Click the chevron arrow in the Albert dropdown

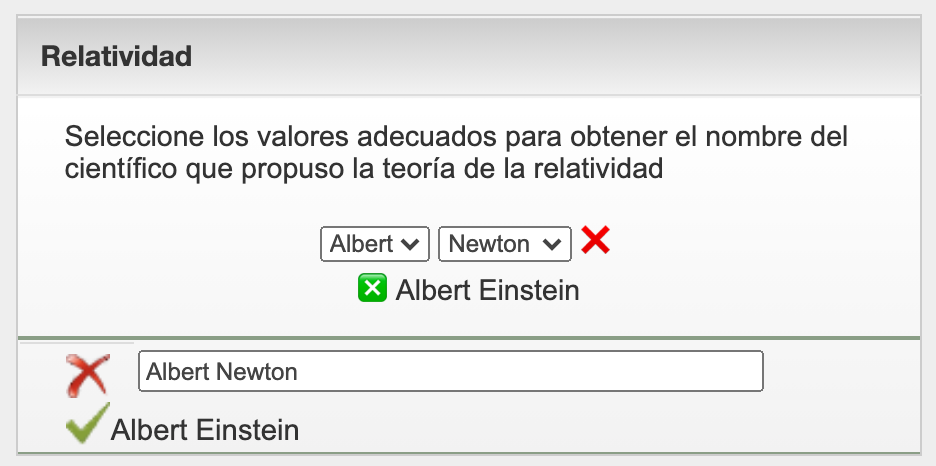[408, 244]
